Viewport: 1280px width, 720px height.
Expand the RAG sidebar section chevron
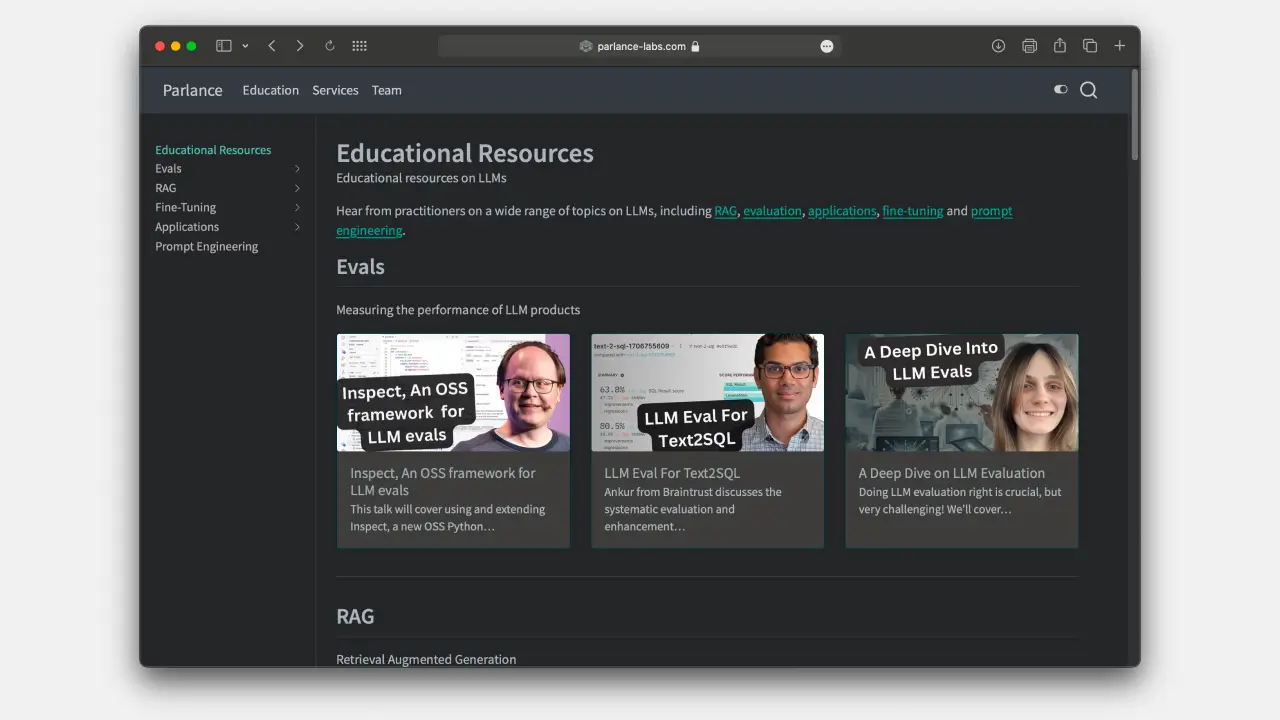coord(297,188)
